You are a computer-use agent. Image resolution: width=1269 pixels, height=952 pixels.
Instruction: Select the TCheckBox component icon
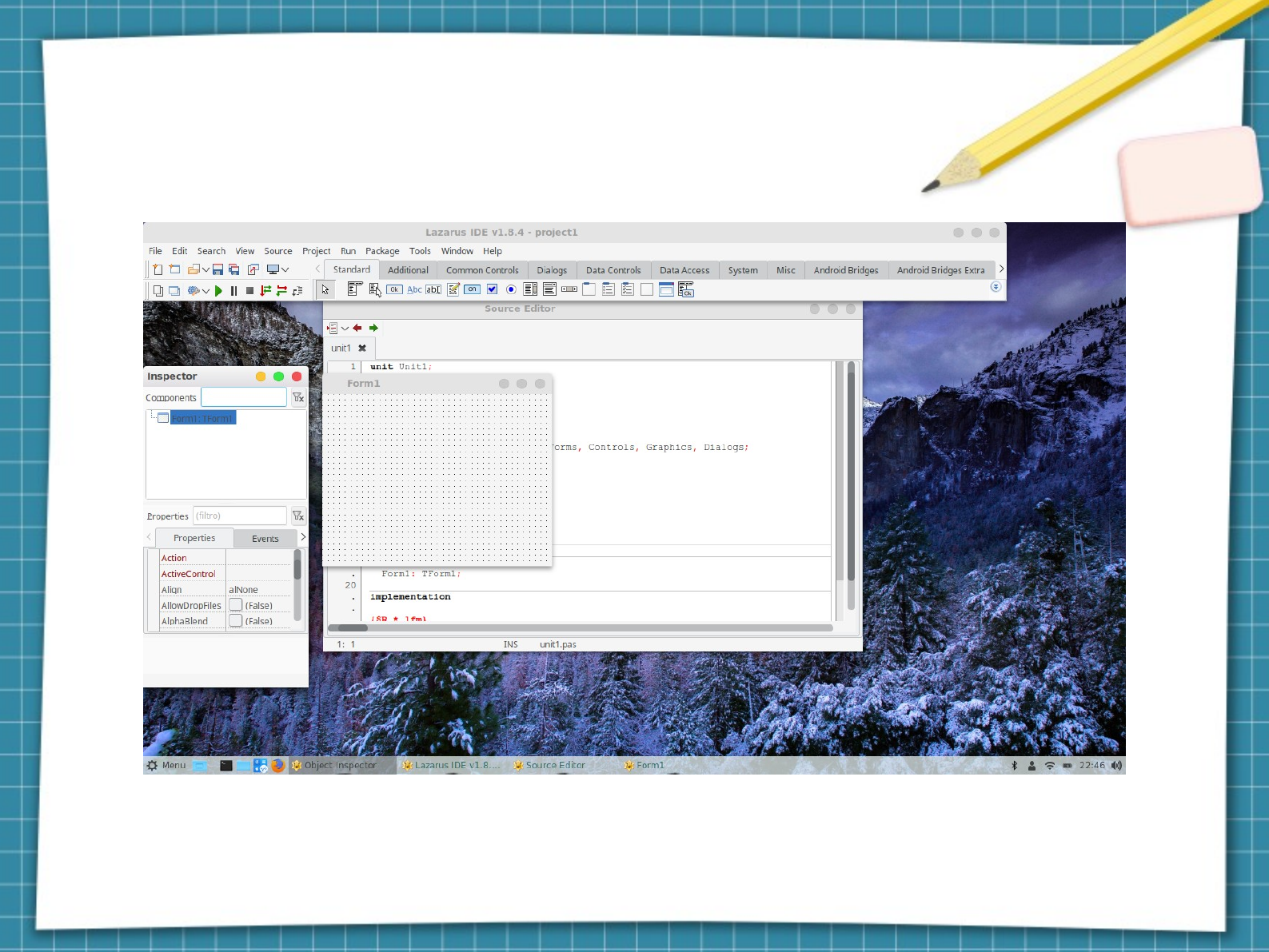pyautogui.click(x=493, y=289)
